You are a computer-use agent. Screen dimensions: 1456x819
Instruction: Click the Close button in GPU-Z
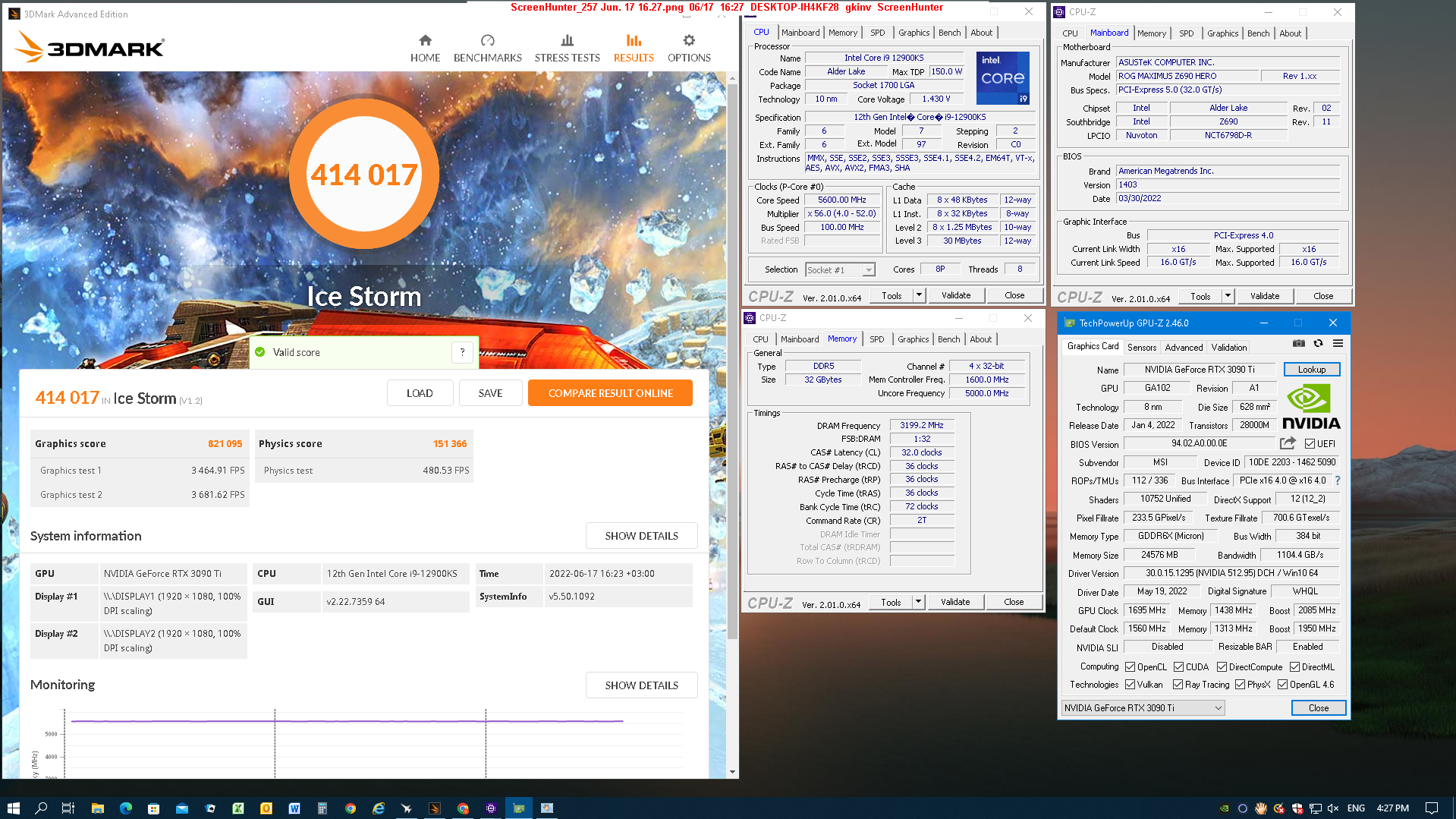coord(1318,708)
